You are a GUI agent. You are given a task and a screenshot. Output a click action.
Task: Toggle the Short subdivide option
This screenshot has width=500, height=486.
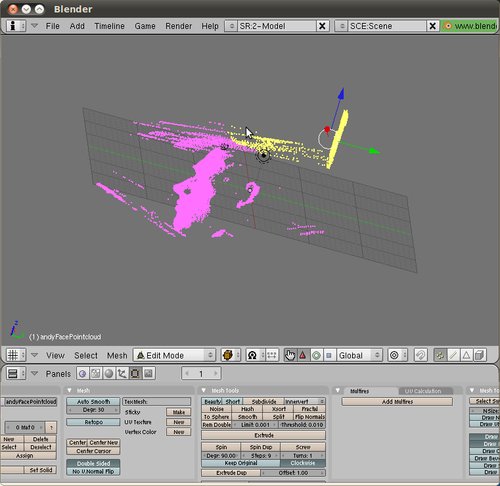tap(233, 401)
